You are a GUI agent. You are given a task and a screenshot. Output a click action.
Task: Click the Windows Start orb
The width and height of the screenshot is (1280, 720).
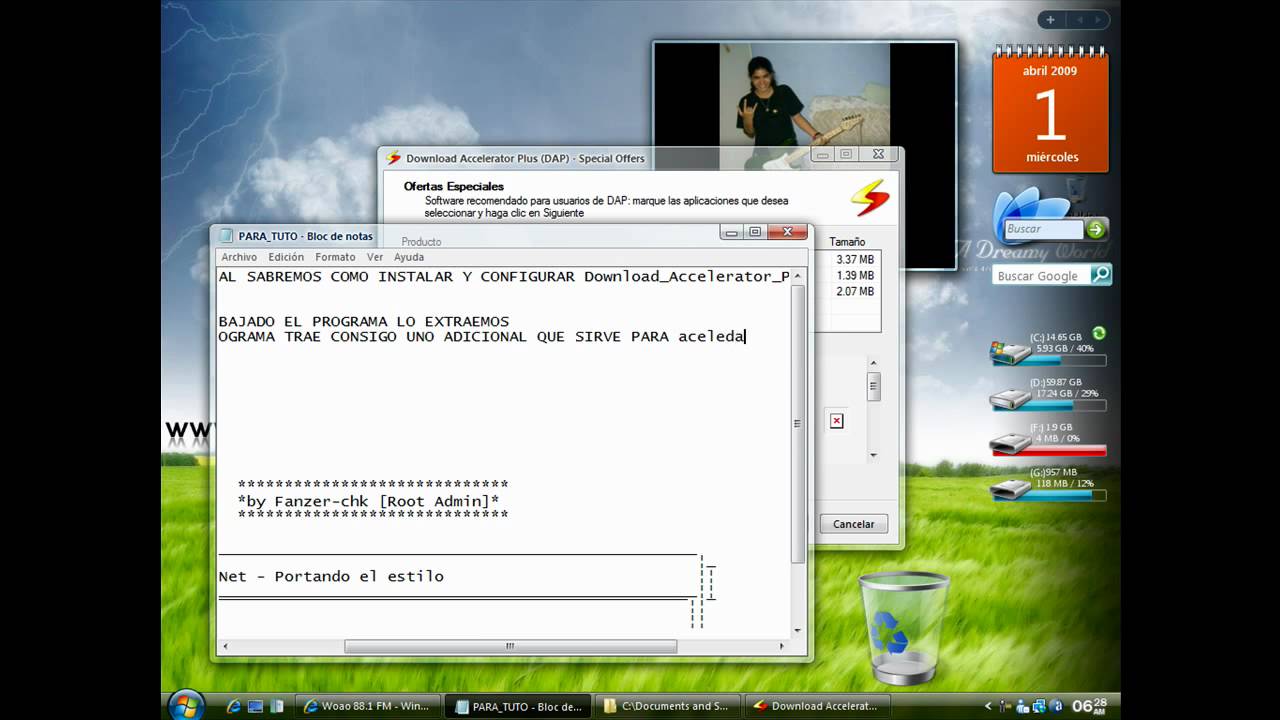pyautogui.click(x=186, y=705)
